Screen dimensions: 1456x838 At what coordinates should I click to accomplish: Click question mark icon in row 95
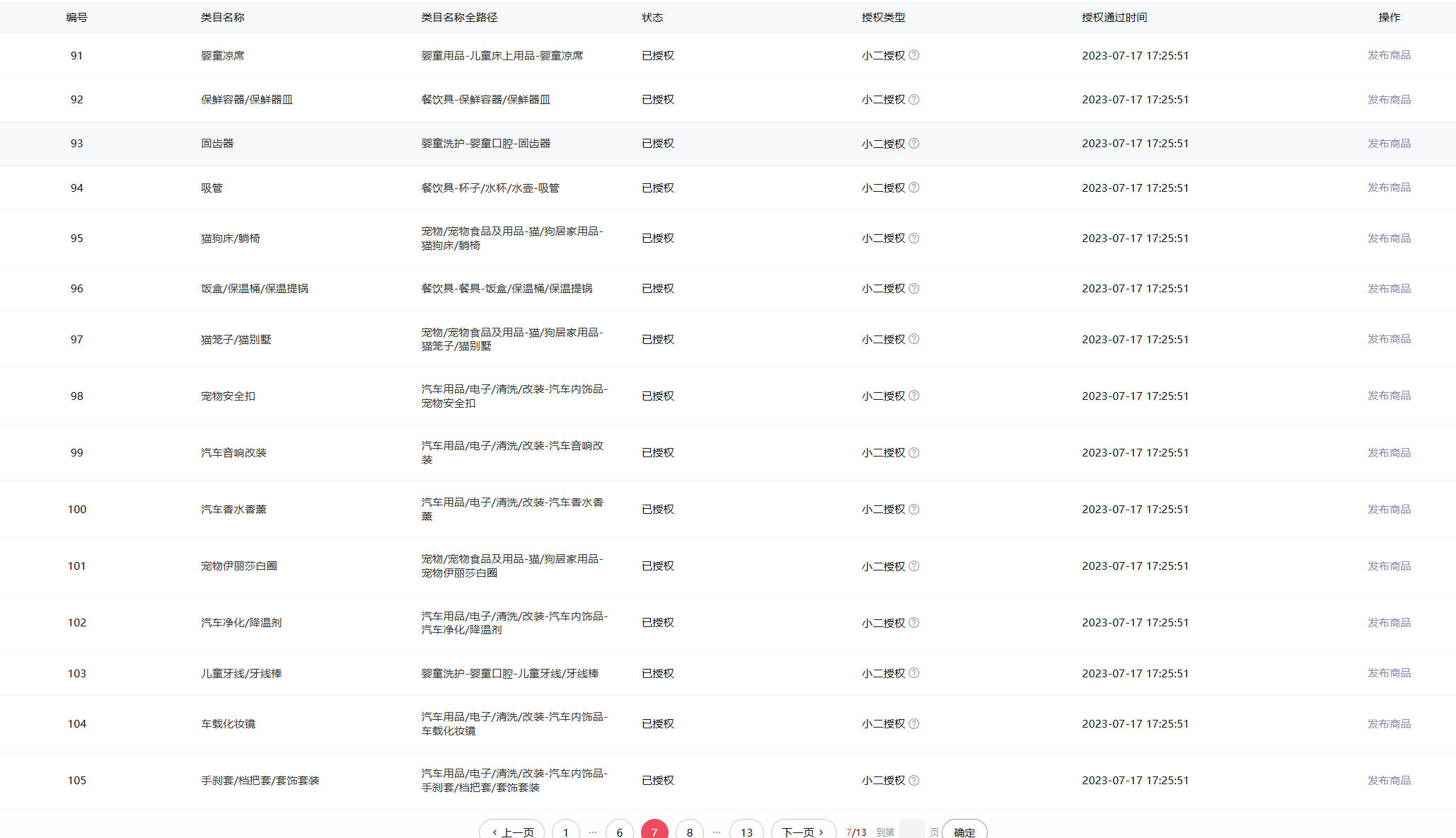tap(914, 239)
